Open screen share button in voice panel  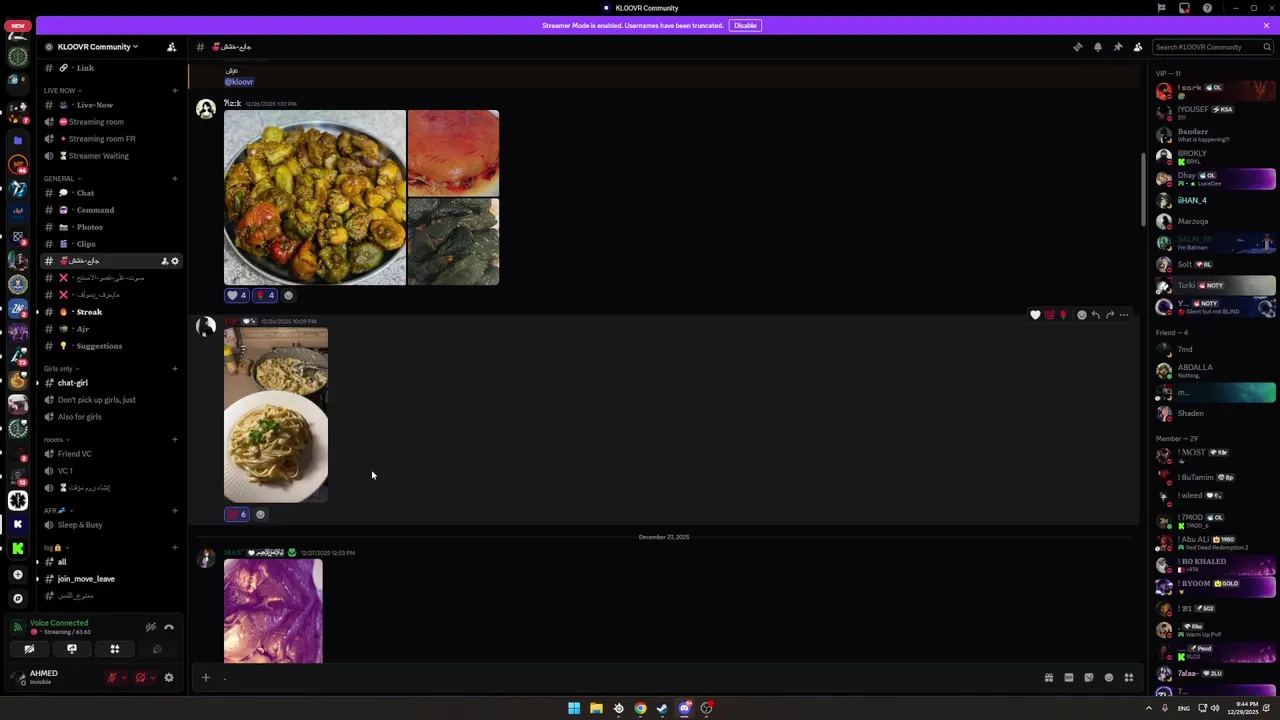(x=72, y=649)
